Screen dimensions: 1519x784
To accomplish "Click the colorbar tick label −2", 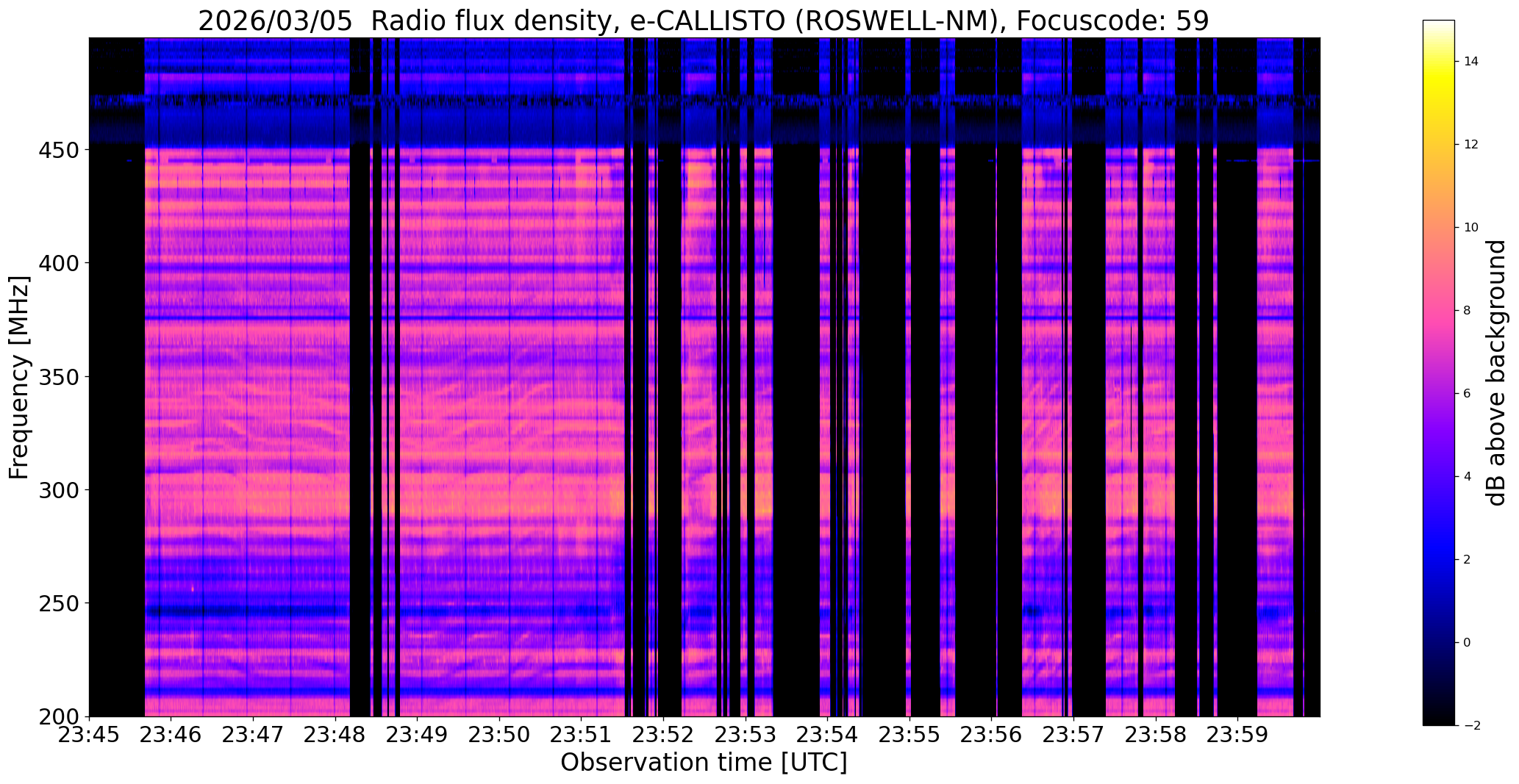I will tap(1471, 726).
